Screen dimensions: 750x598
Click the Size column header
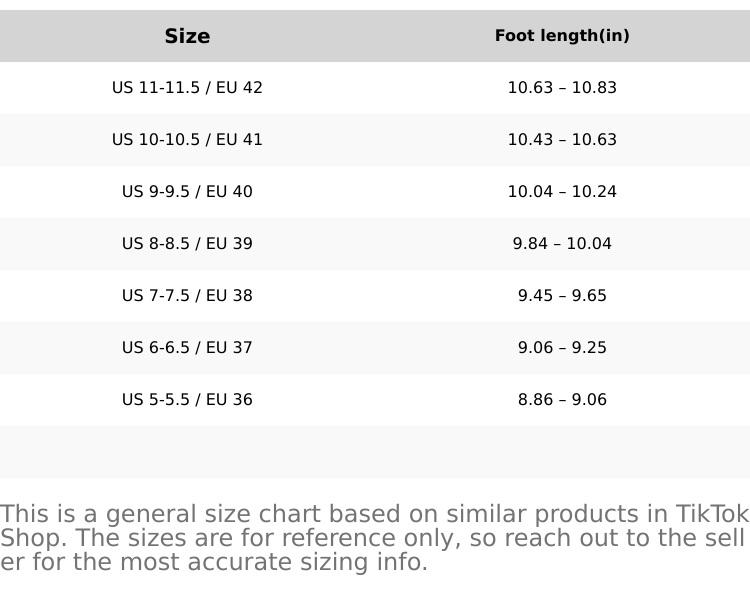click(x=187, y=36)
